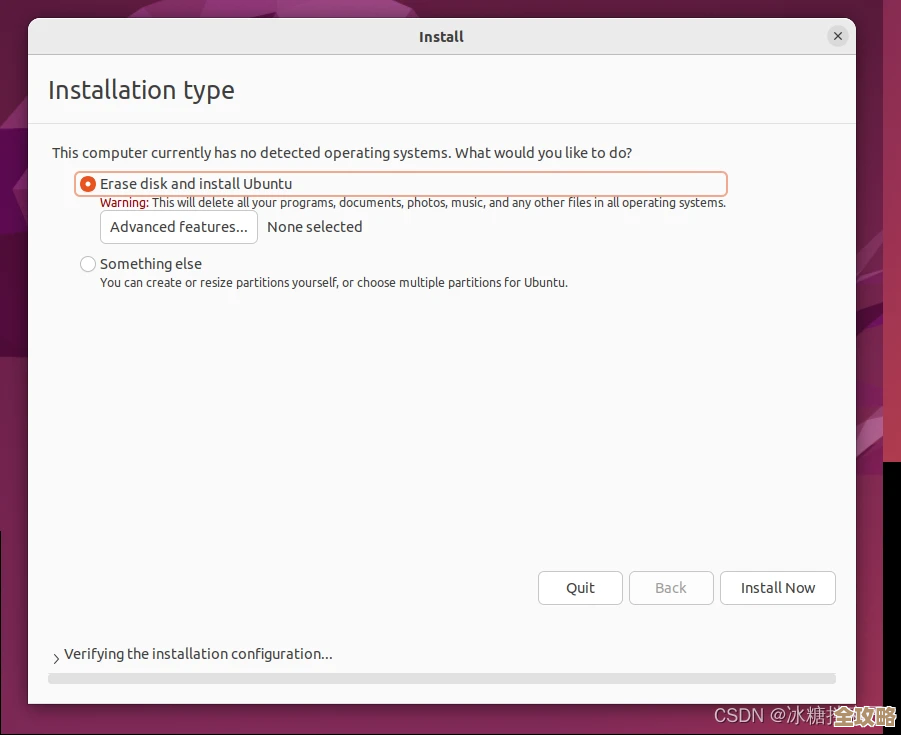The width and height of the screenshot is (901, 735).
Task: Click the None selected label
Action: point(314,227)
